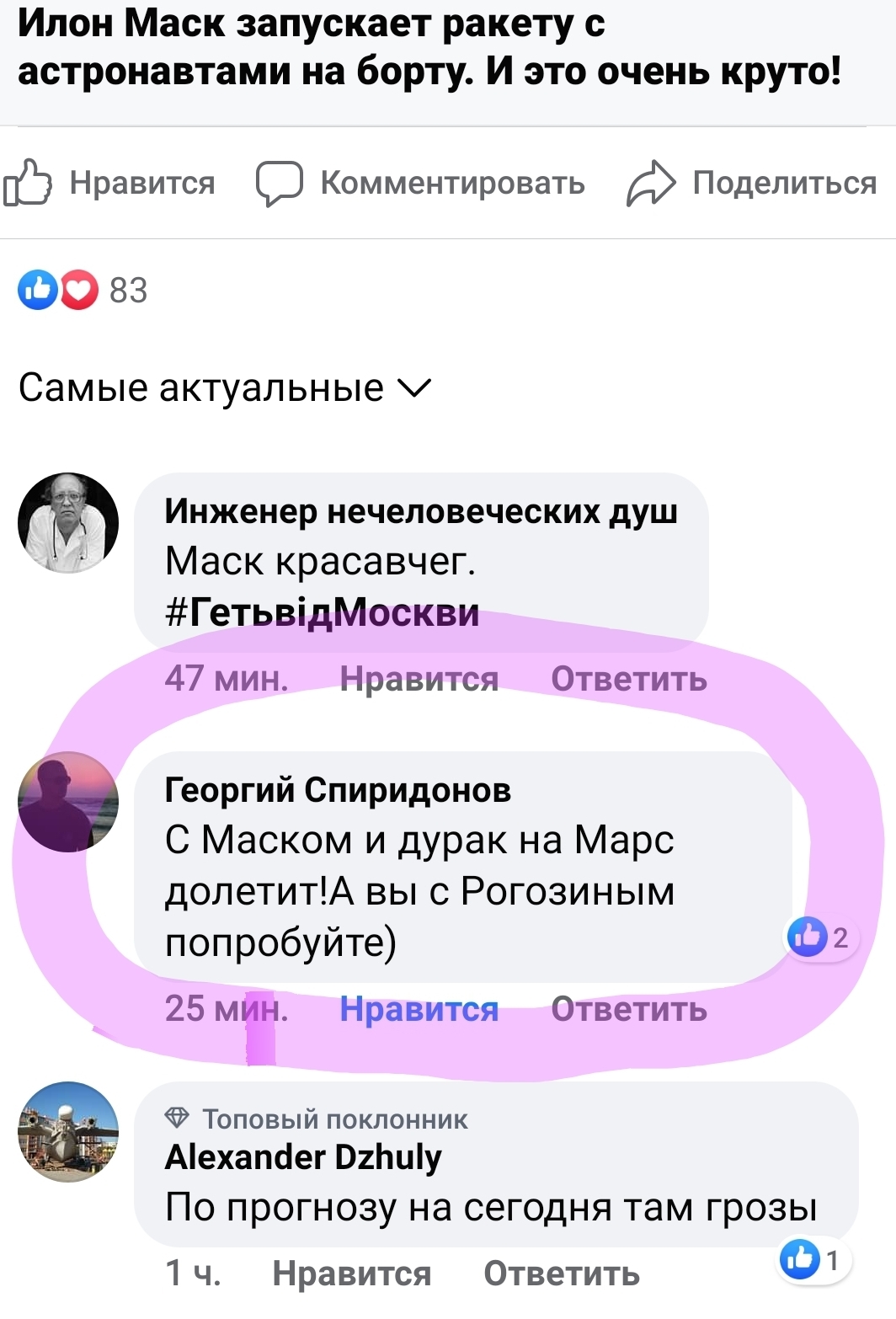Reply to the Маск красавчег comment
The image size is (896, 1319).
click(x=629, y=679)
